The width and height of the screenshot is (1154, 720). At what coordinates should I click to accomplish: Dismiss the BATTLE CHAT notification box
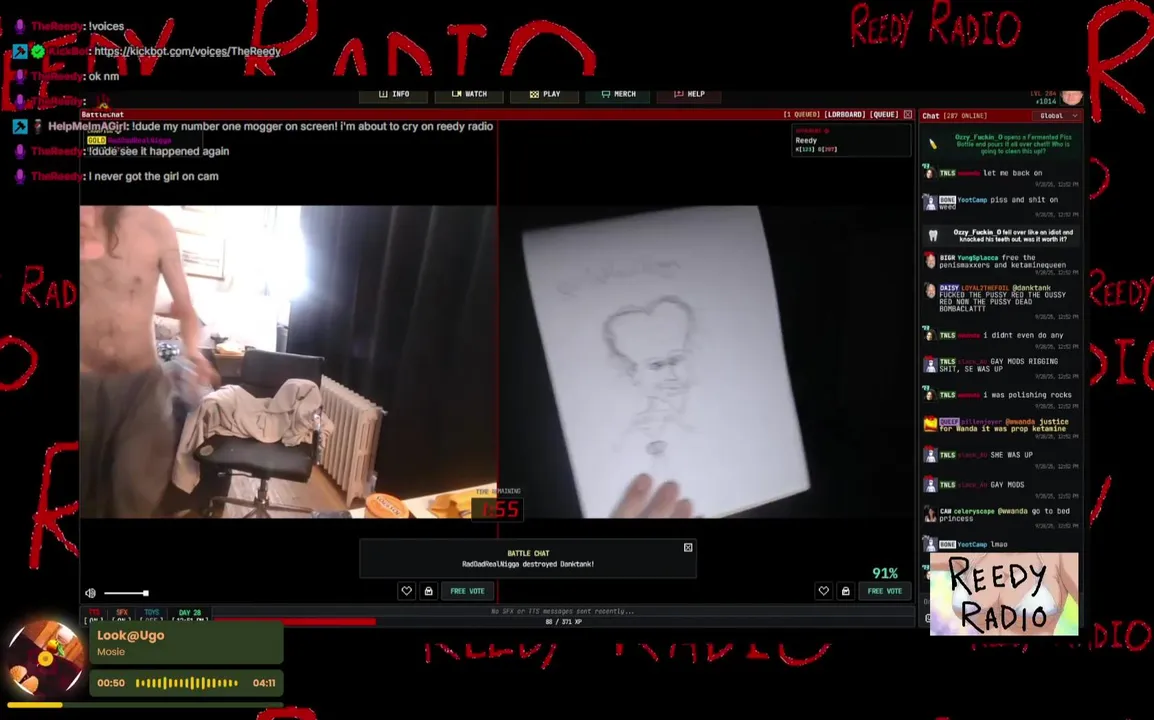click(688, 547)
